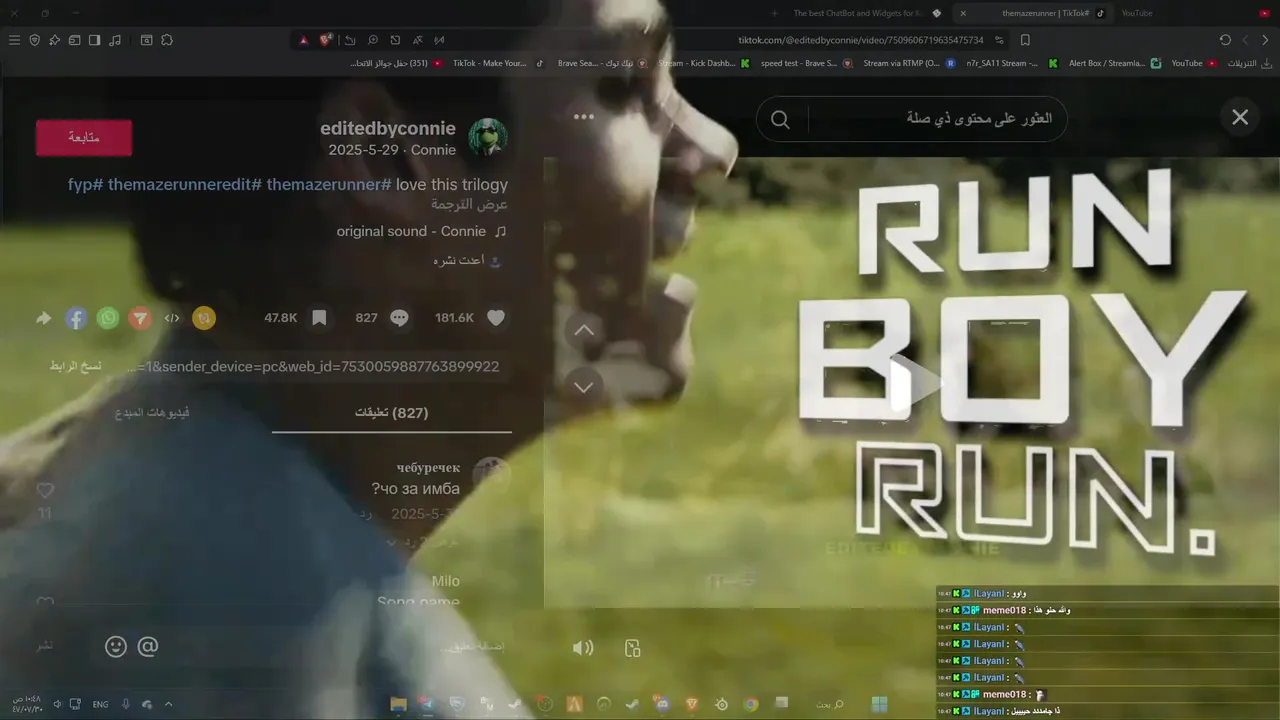Open the 'Stream via RTMP' bookmark

click(x=908, y=63)
